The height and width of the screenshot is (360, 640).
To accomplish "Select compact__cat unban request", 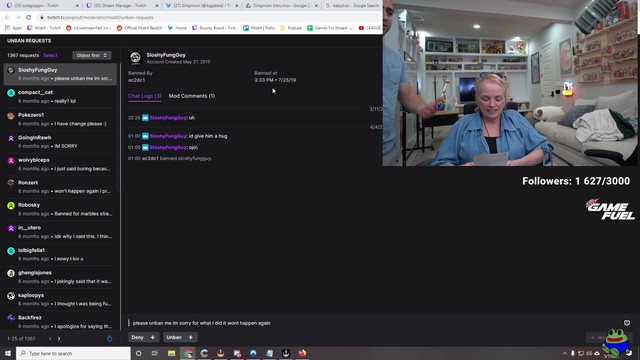I will point(60,97).
